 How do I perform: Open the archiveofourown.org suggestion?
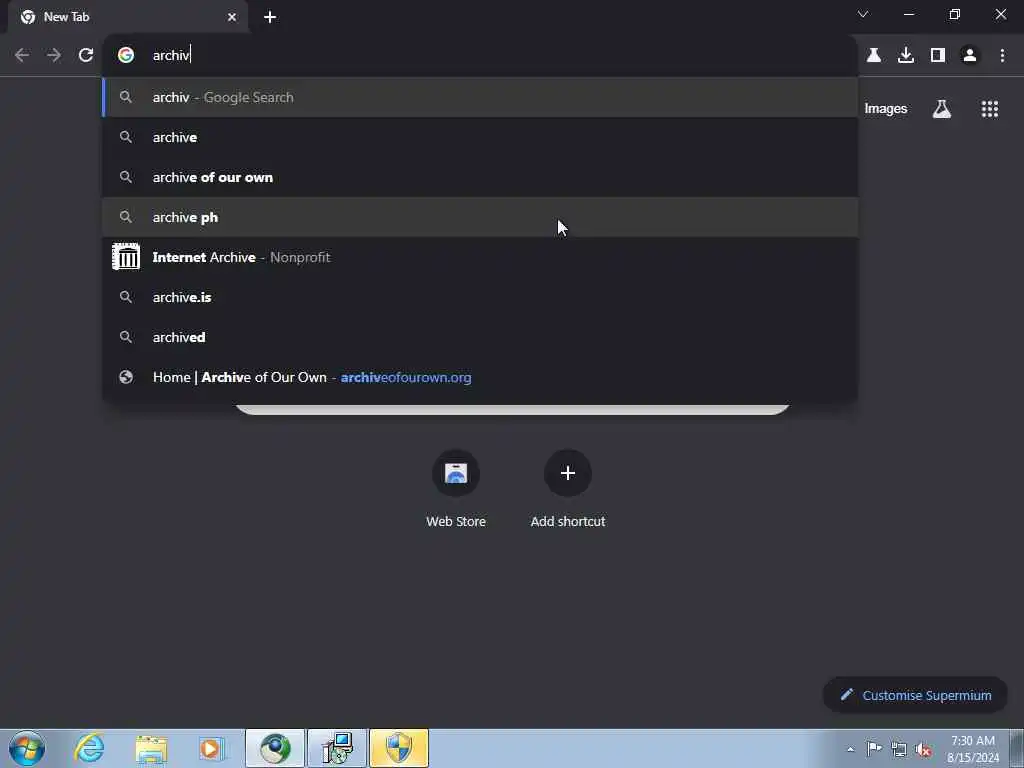point(480,377)
